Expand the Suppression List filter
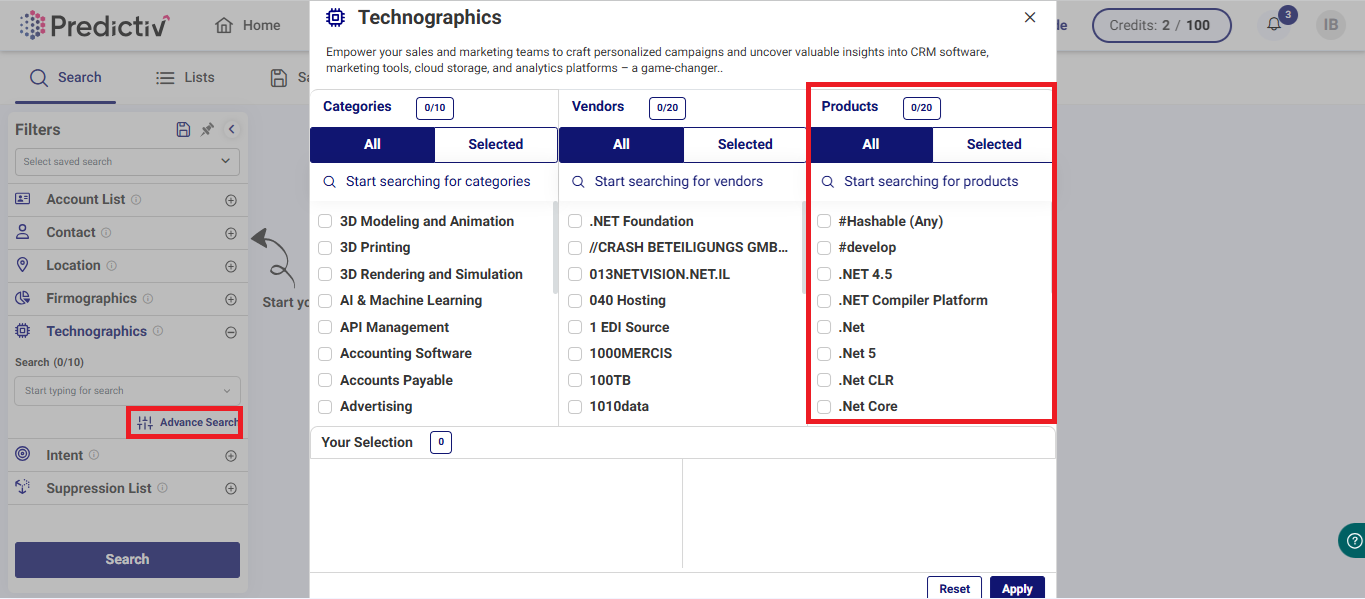1365x599 pixels. point(231,489)
